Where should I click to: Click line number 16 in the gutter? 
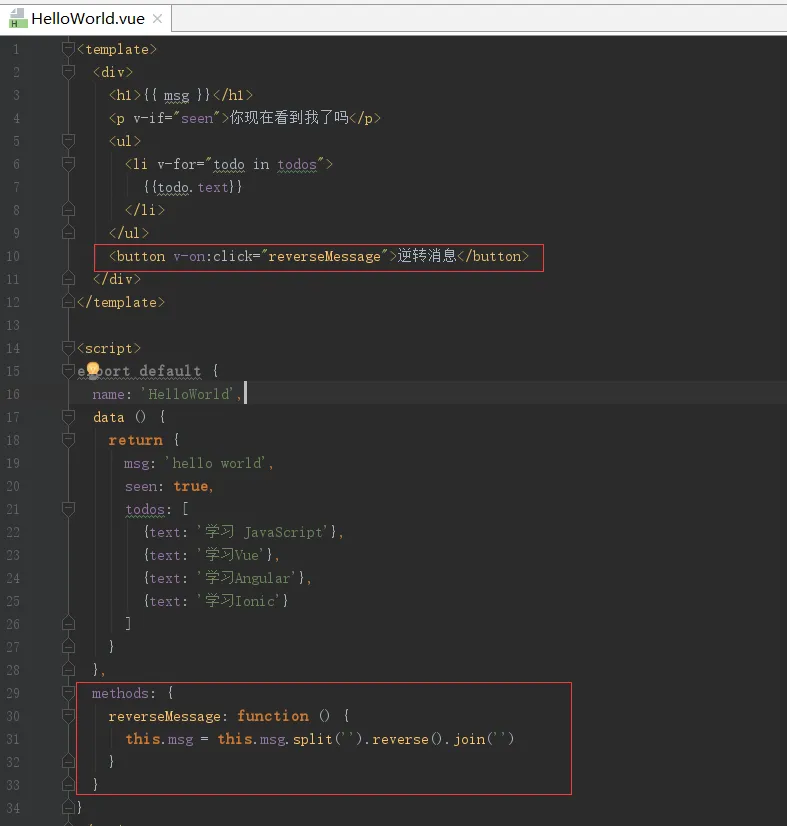[x=13, y=394]
